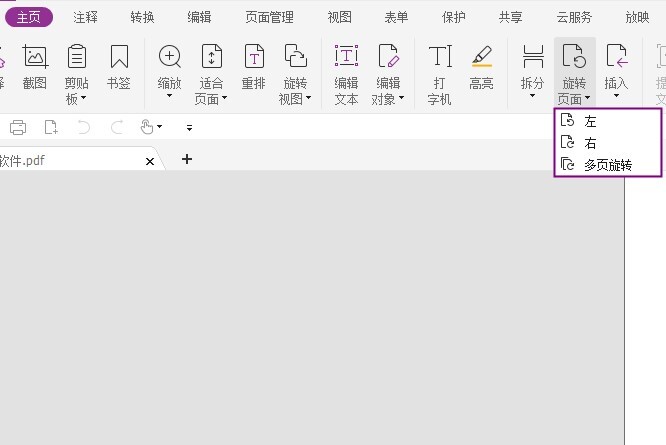
Task: Activate the 重排 reflow tool
Action: click(254, 67)
